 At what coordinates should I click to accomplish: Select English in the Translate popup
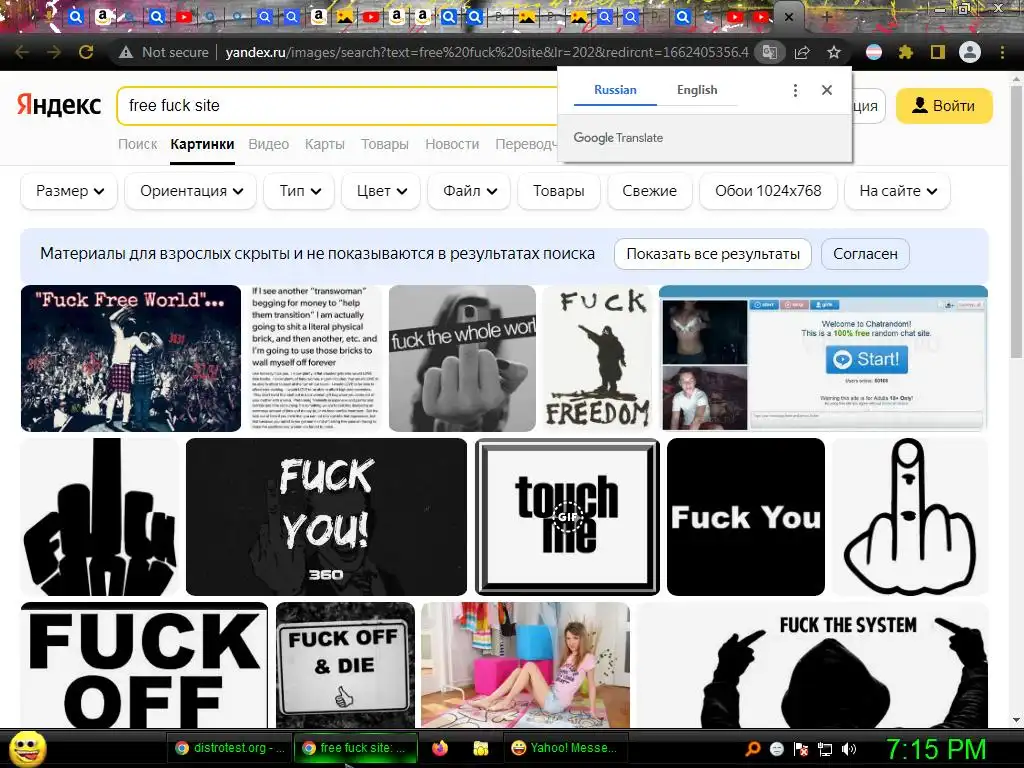click(x=697, y=90)
